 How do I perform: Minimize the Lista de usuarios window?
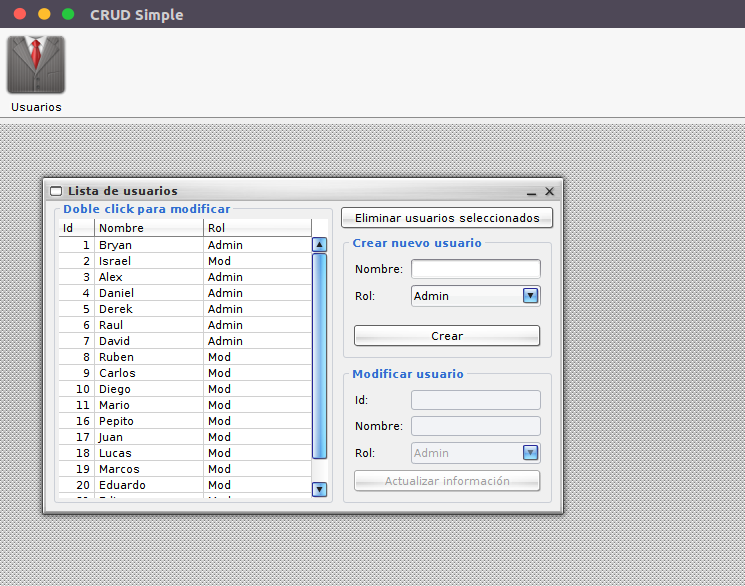pyautogui.click(x=531, y=192)
